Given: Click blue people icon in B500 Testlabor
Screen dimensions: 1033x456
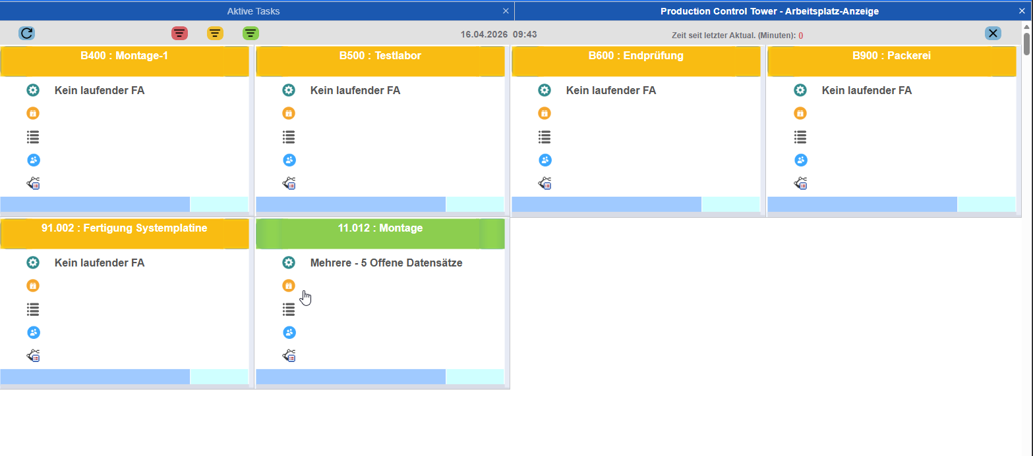Looking at the screenshot, I should point(289,160).
